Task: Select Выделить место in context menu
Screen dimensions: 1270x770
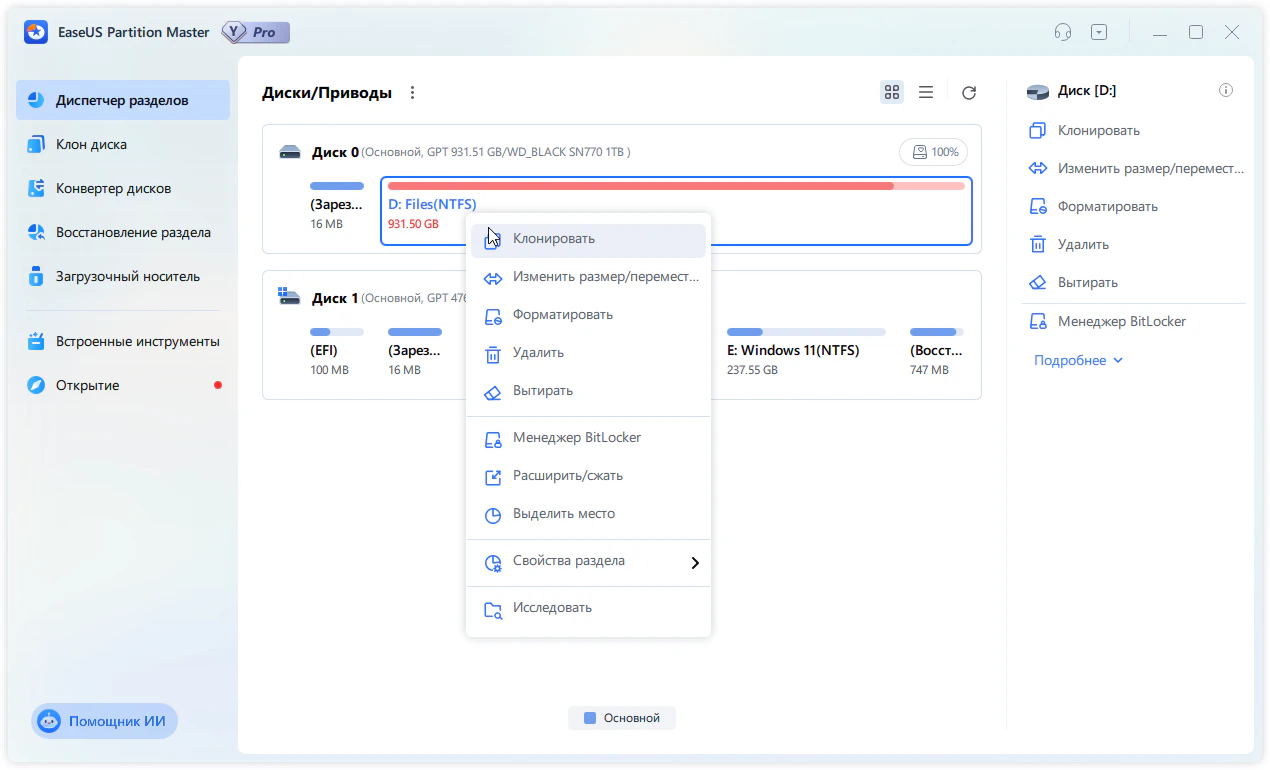Action: click(563, 514)
